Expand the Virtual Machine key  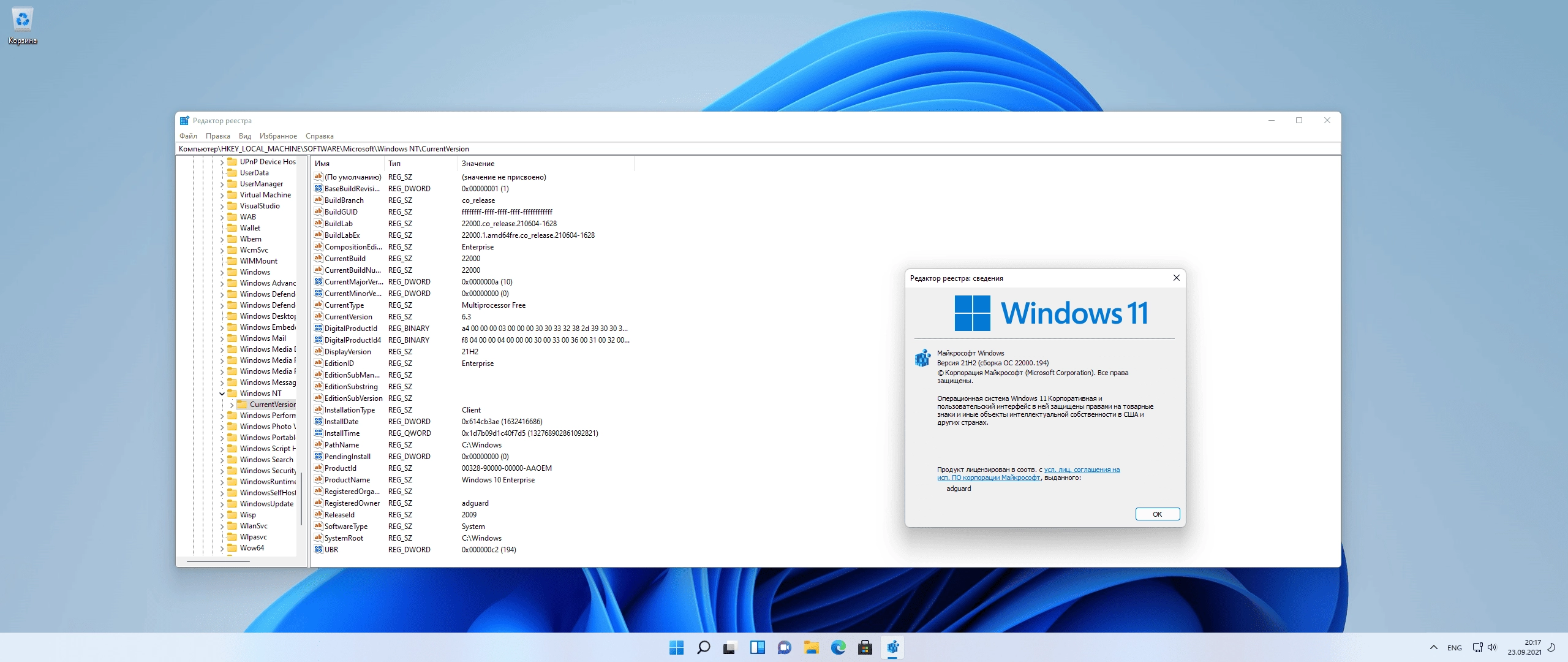(x=222, y=195)
